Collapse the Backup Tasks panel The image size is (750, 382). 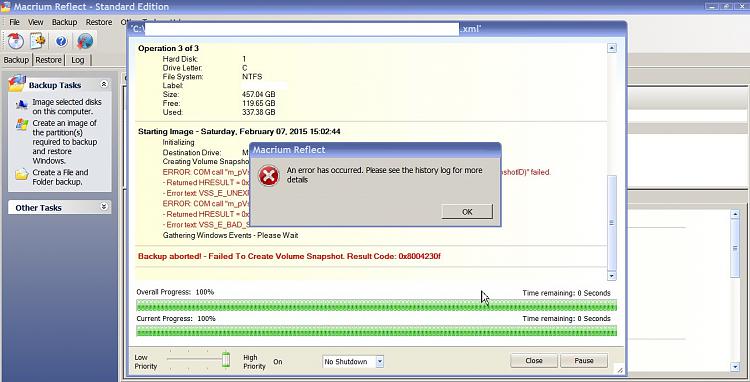(104, 84)
